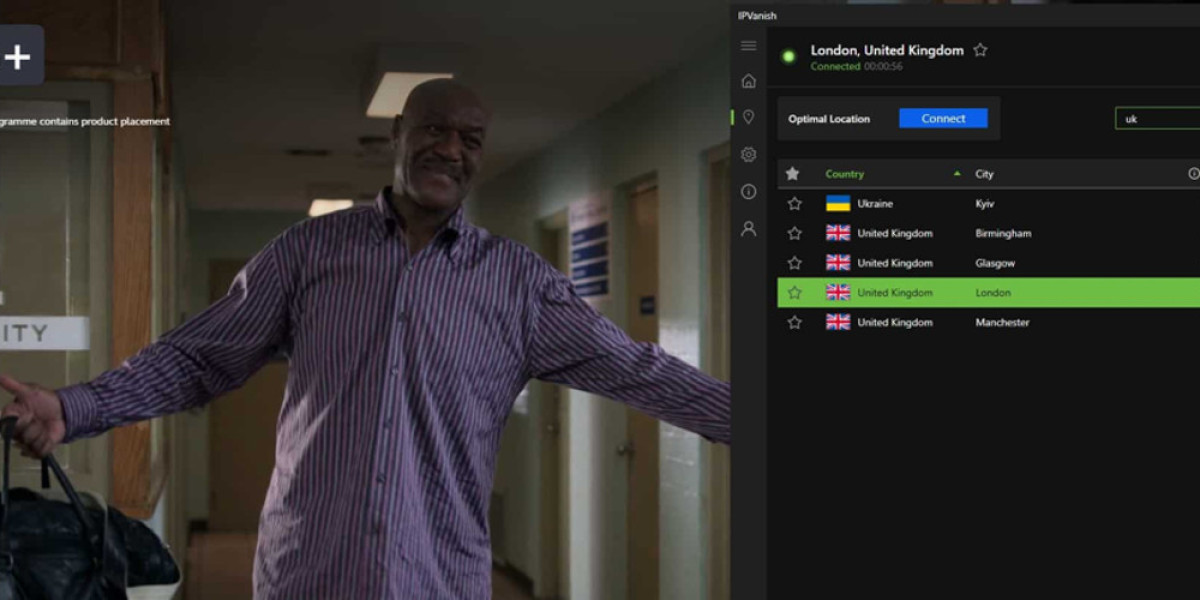Toggle favorite star for Ukraine Kyiv
This screenshot has width=1200, height=600.
click(794, 204)
